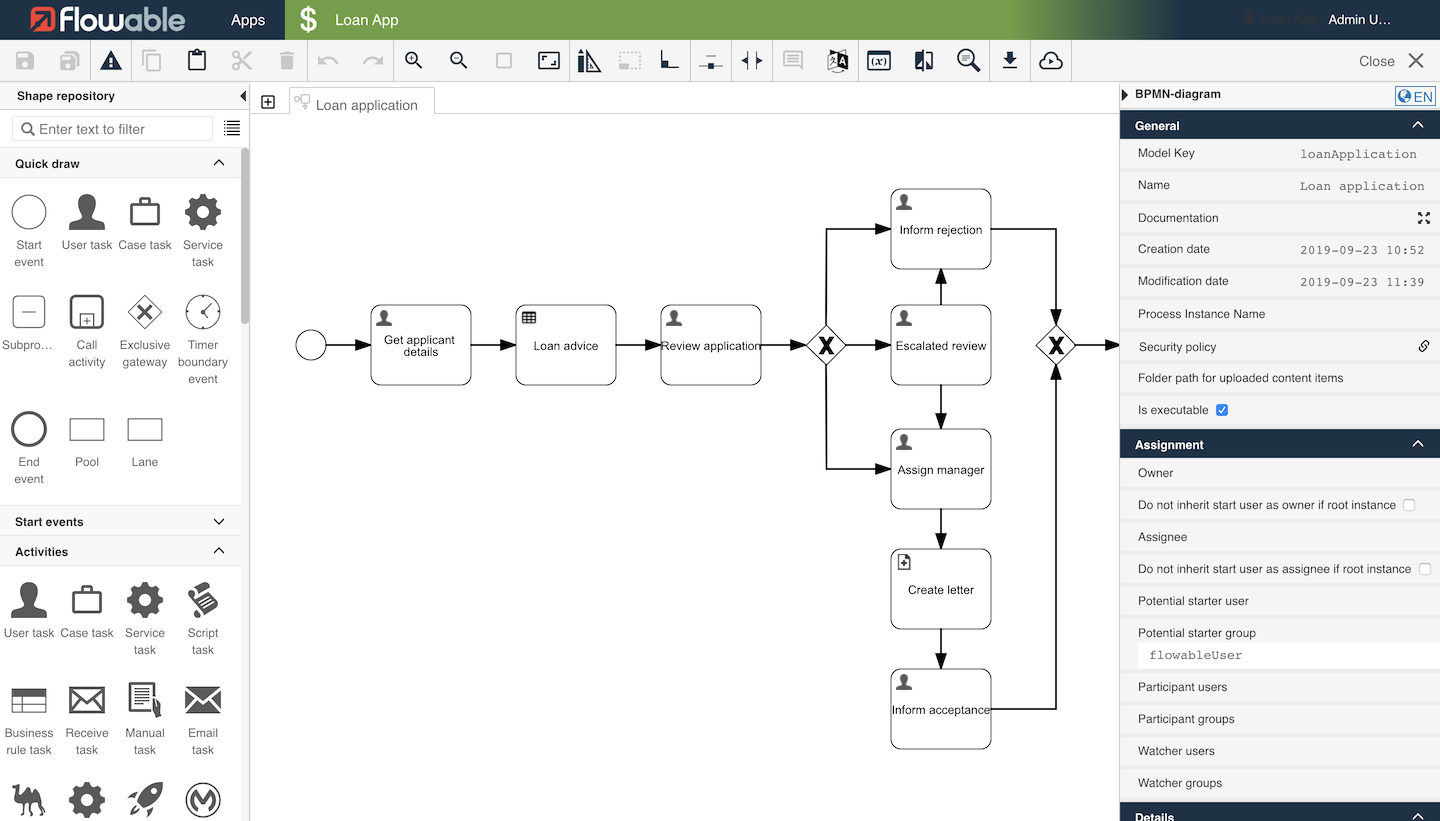Select the validate model warning icon

tap(110, 60)
